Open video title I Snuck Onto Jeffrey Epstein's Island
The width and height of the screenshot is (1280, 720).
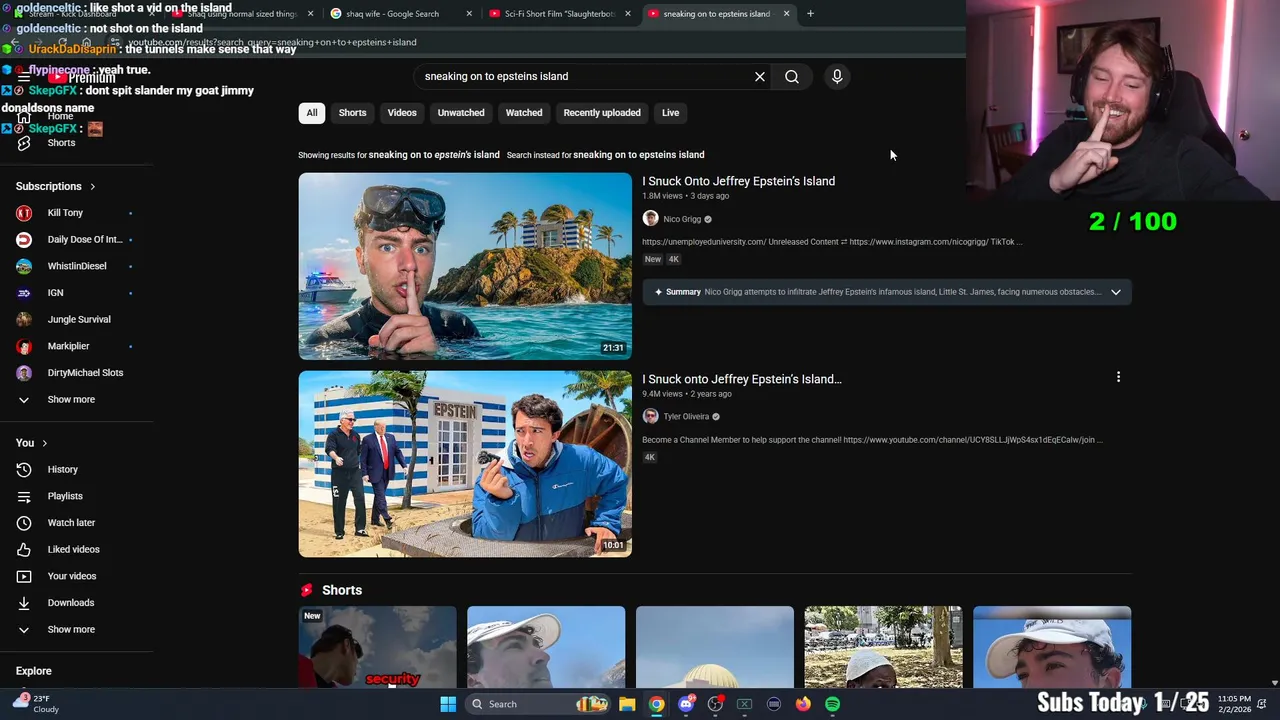(x=738, y=181)
